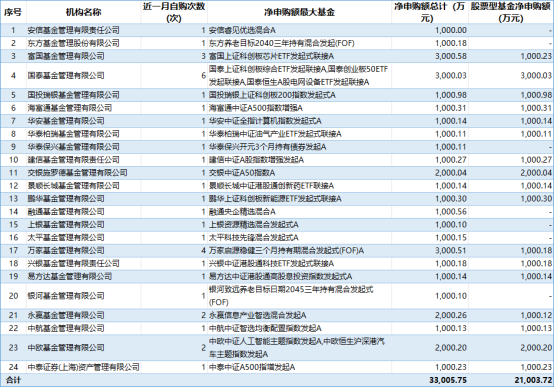Viewport: 554px width, 387px height.
Task: Select the 万家基金管理有限公司 cell
Action: [x=84, y=251]
